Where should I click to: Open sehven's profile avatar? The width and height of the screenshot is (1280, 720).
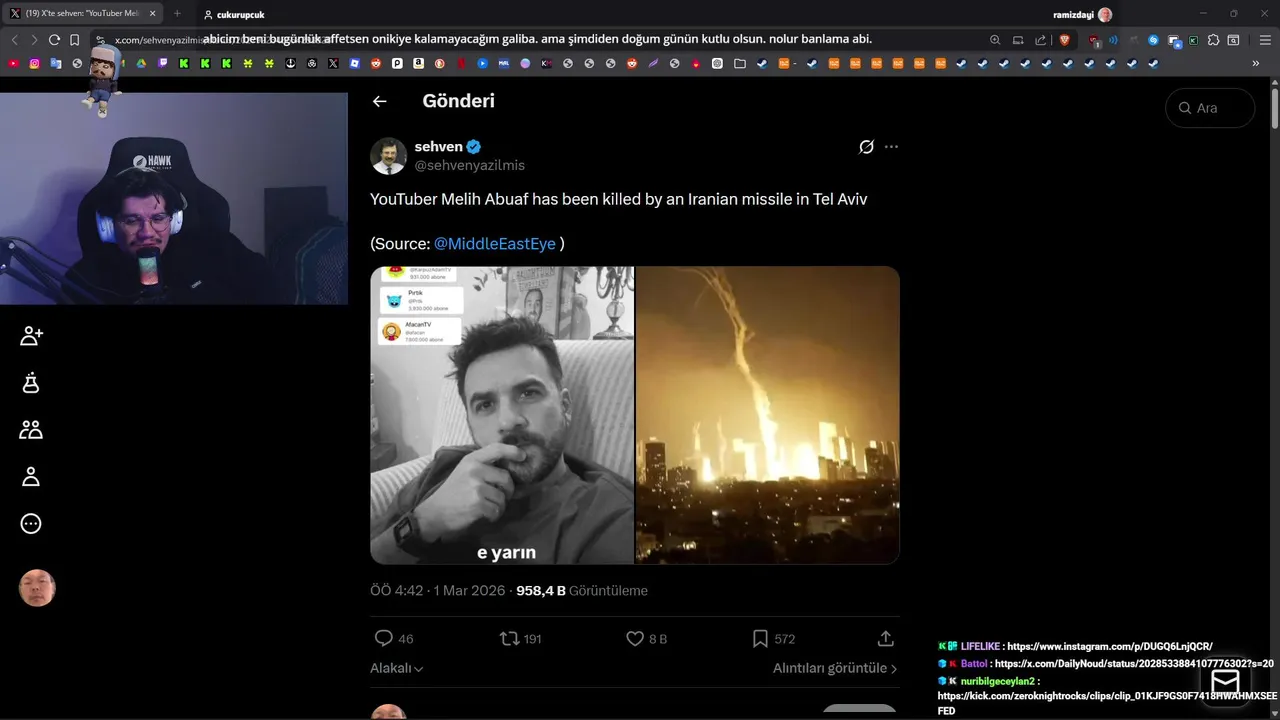pyautogui.click(x=388, y=156)
